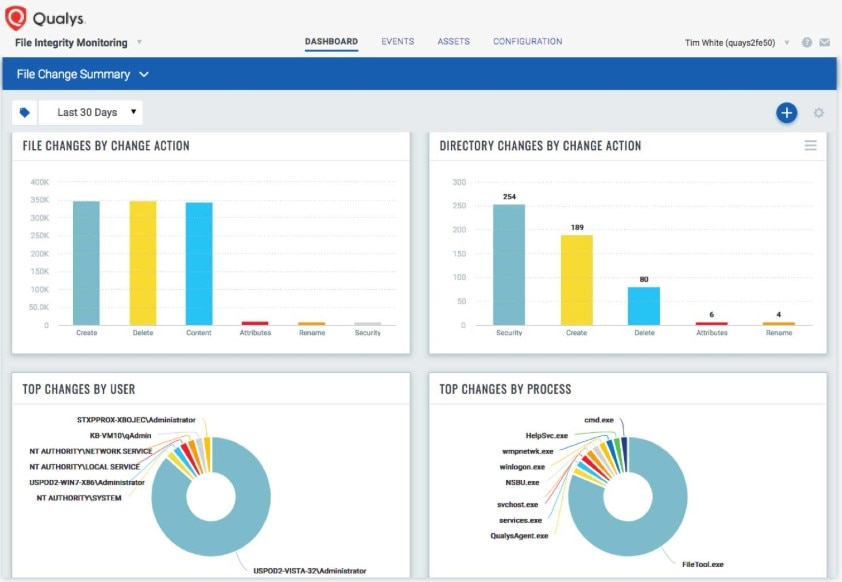Click the blue tag filter icon
Viewport: 842px width, 582px height.
(25, 113)
